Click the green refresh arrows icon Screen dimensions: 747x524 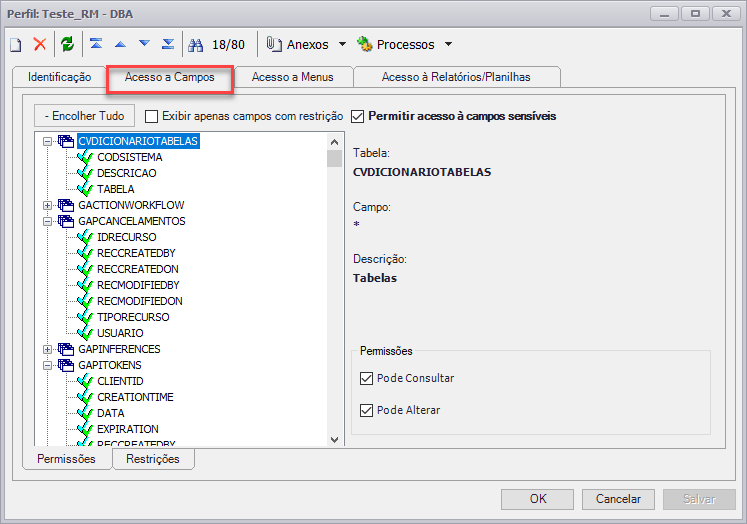tap(68, 44)
